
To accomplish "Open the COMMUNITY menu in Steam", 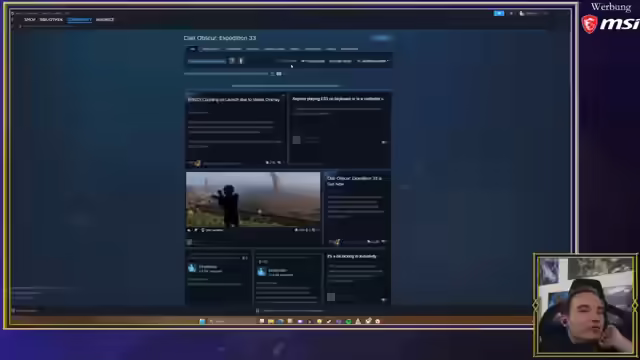I will pos(80,20).
